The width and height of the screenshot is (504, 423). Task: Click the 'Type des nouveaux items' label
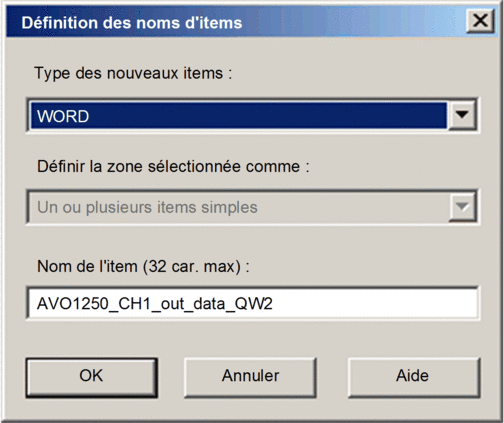click(133, 73)
